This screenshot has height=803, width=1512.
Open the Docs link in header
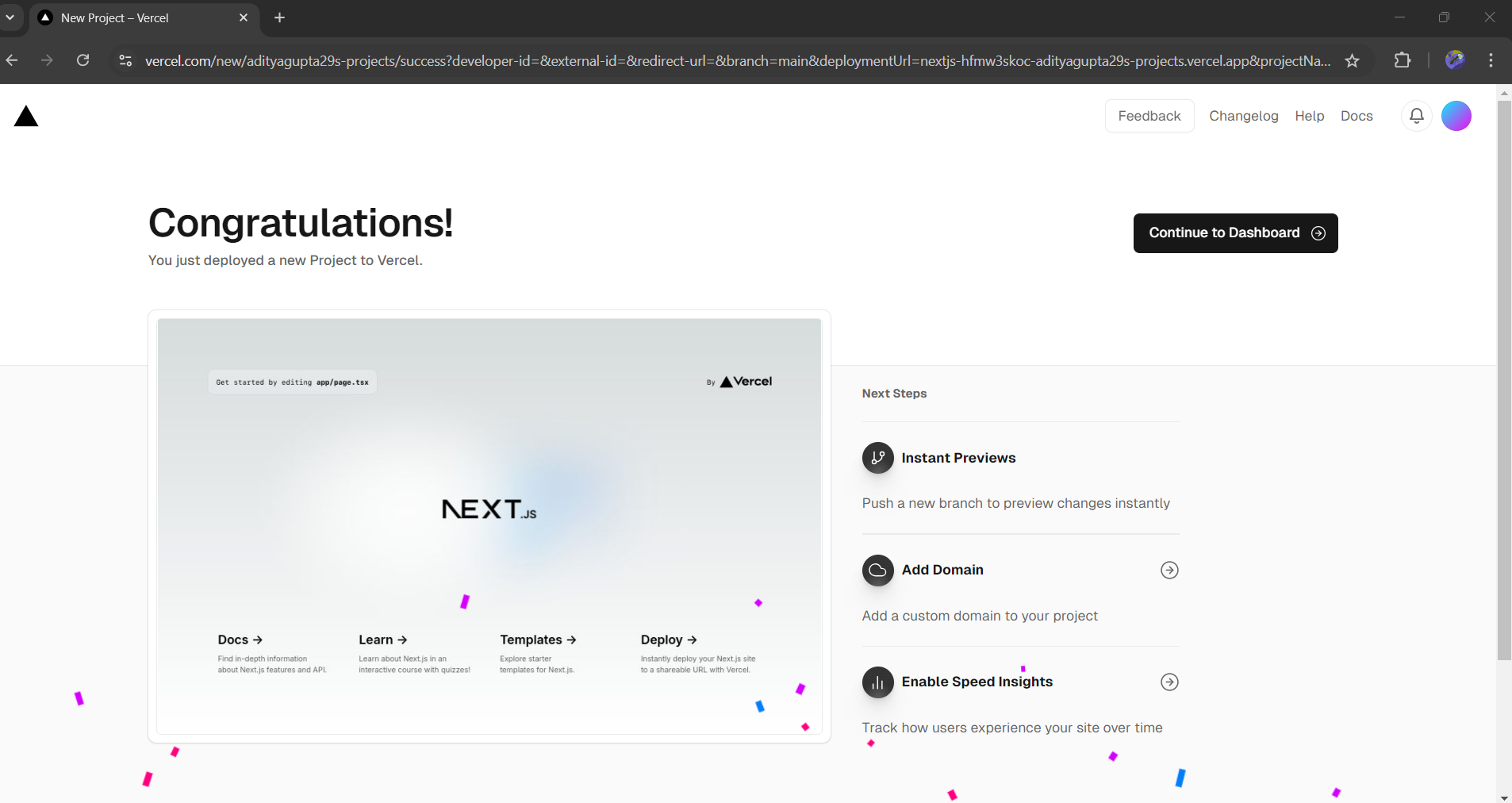click(x=1356, y=116)
